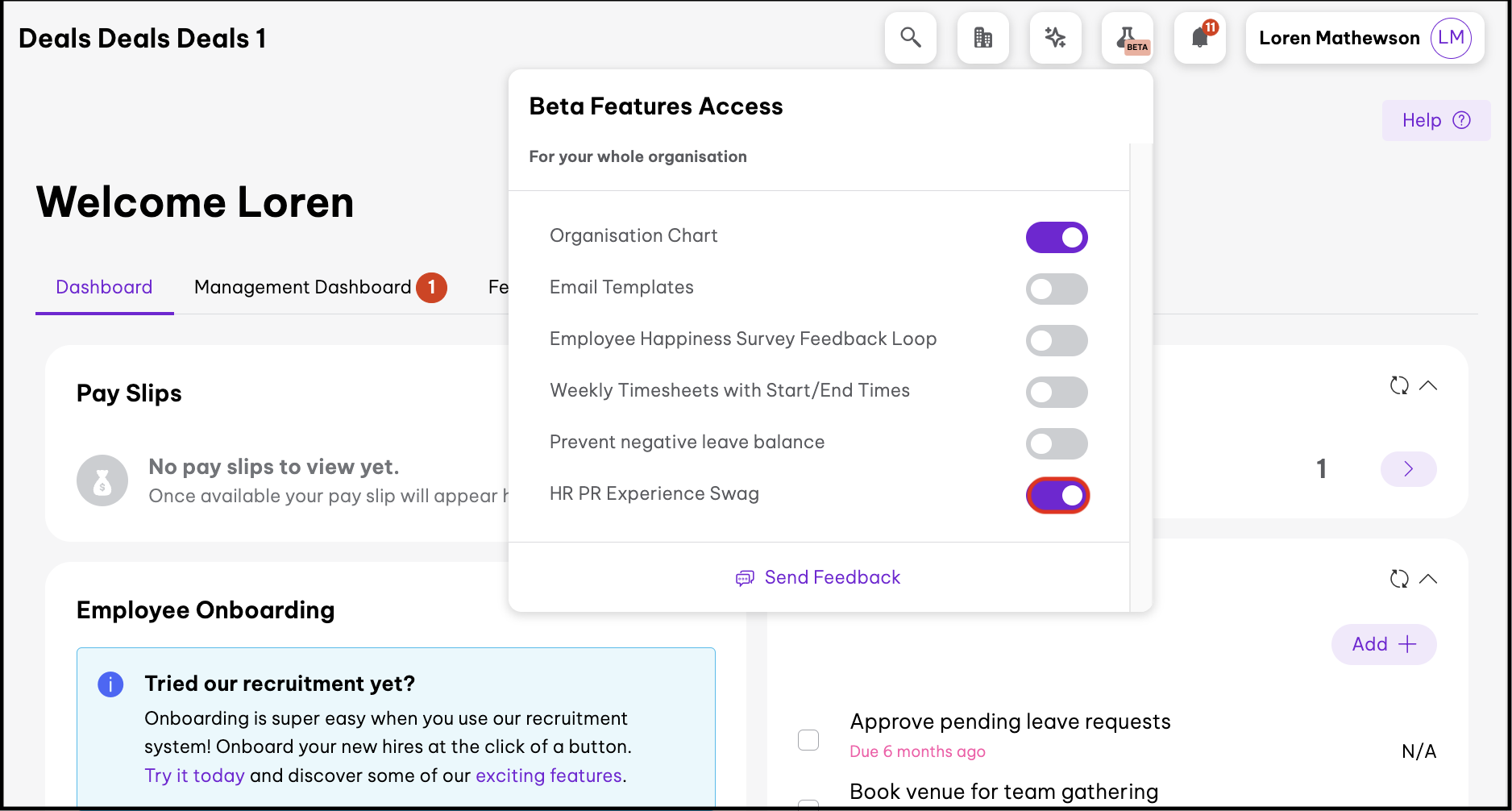This screenshot has height=811, width=1512.
Task: Click the Help button
Action: pos(1435,119)
